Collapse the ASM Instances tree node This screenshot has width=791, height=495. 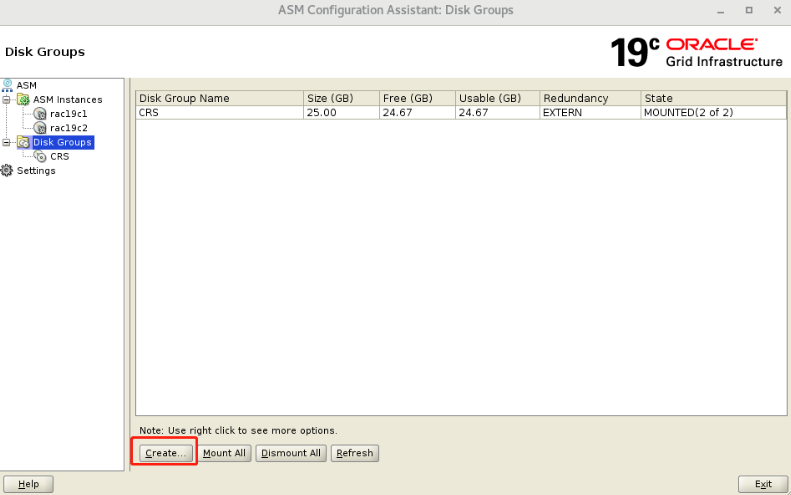[6, 100]
